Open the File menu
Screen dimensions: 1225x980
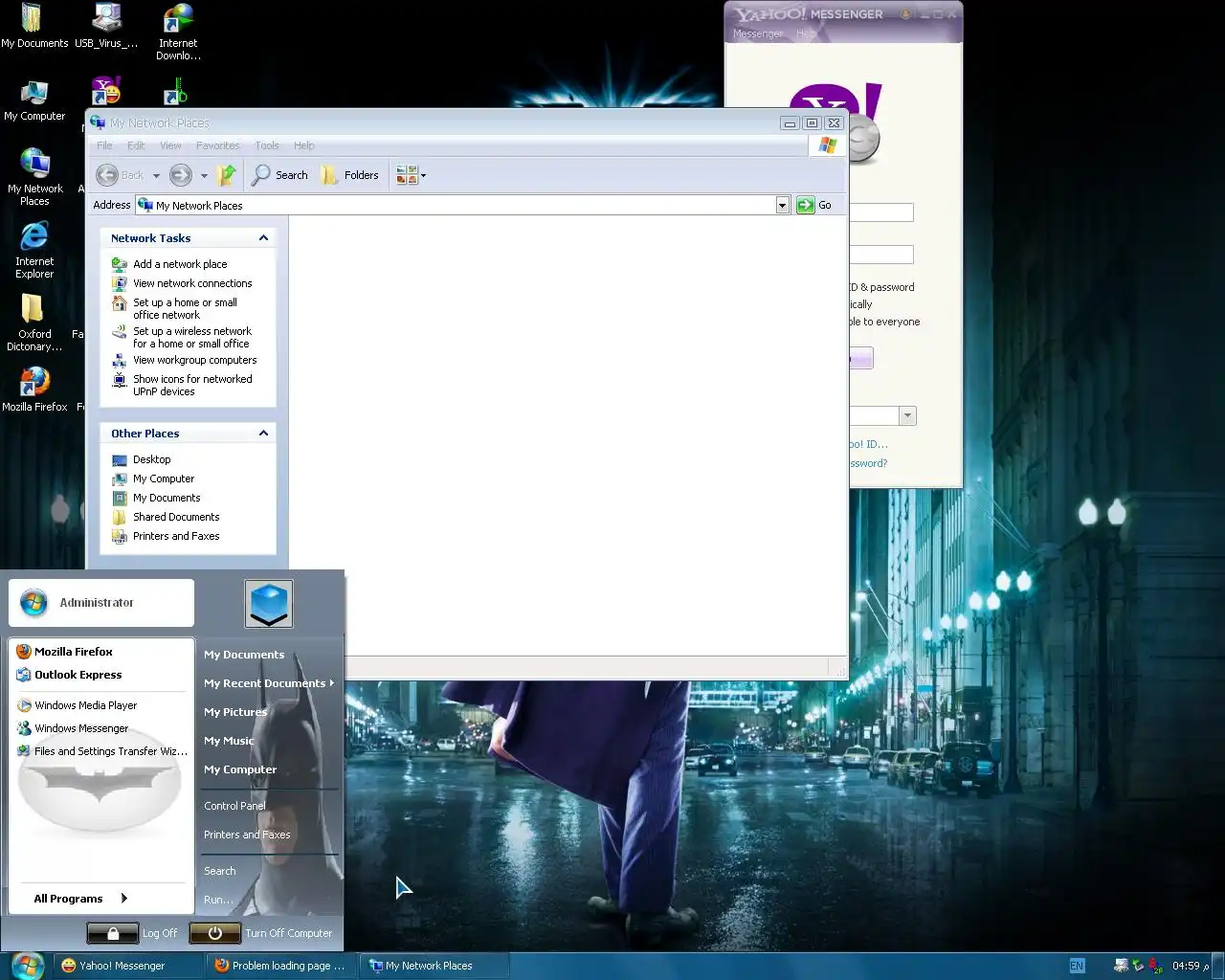click(x=104, y=145)
